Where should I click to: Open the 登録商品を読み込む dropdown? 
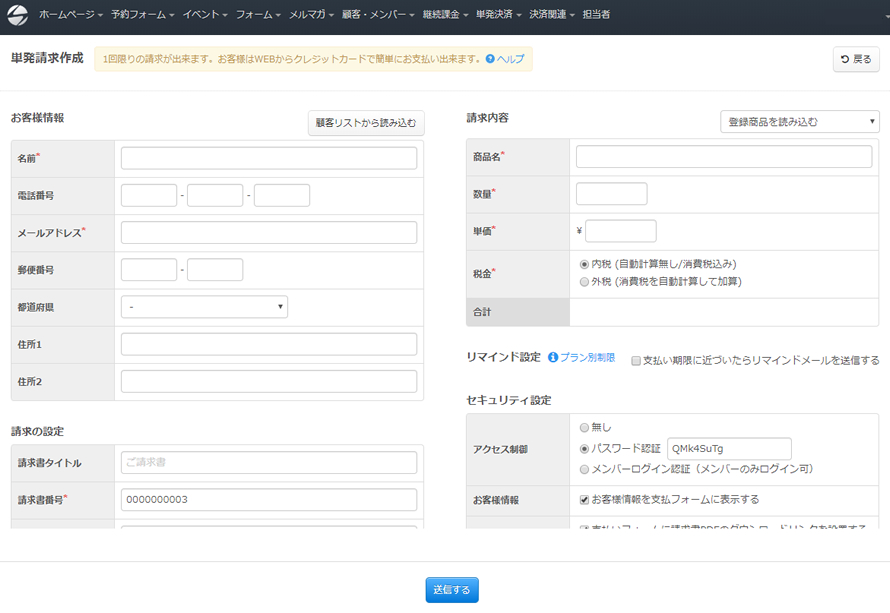[x=799, y=122]
